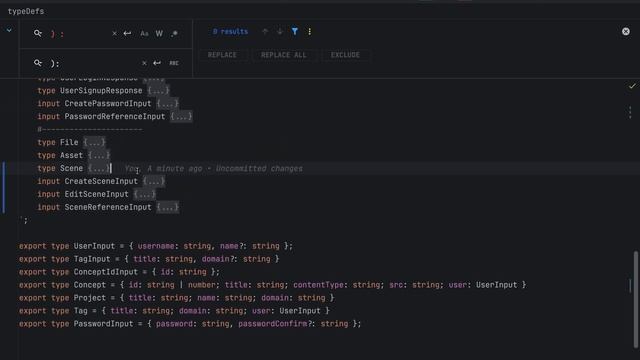Select the typeDefs breadcrumb
The width and height of the screenshot is (640, 360).
click(x=26, y=11)
